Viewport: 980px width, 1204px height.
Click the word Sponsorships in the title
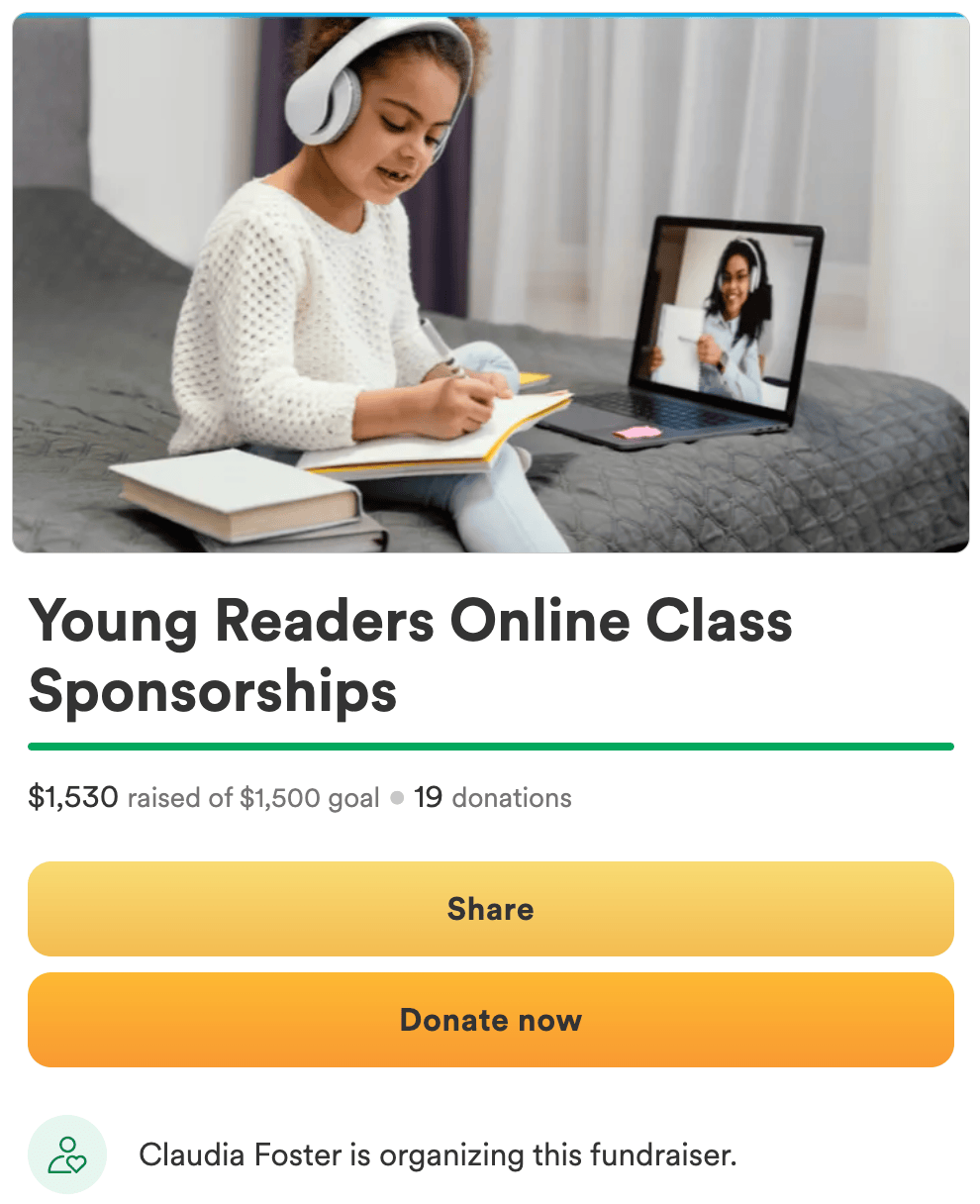[213, 691]
